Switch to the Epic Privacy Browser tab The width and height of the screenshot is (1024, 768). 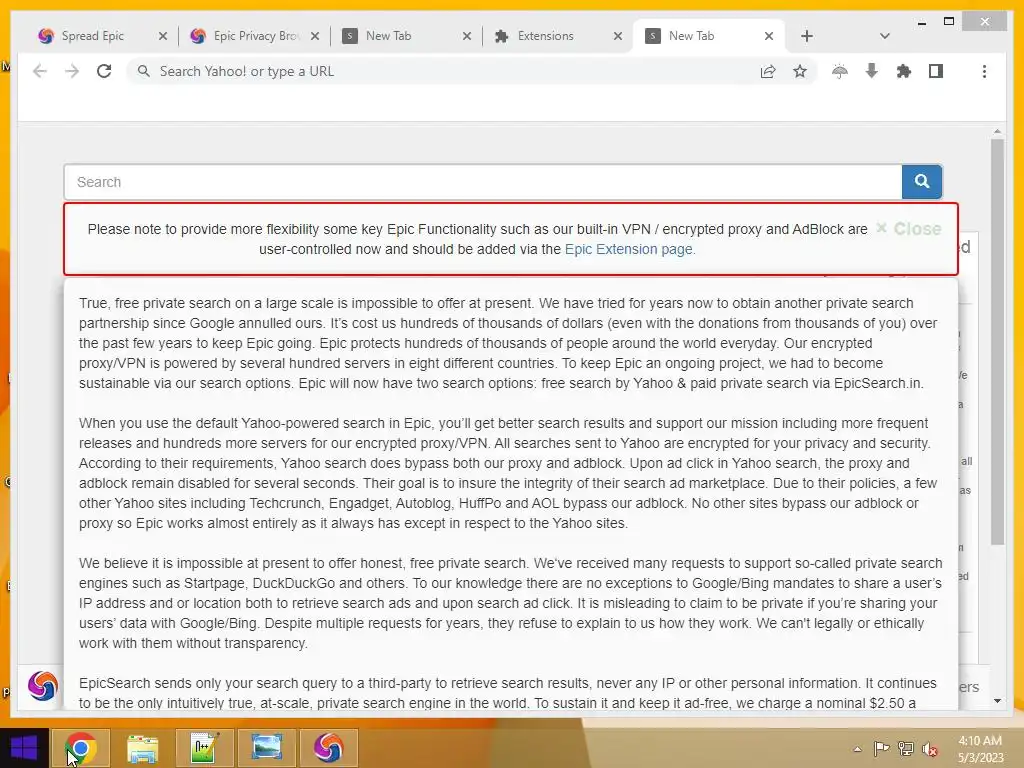point(255,36)
